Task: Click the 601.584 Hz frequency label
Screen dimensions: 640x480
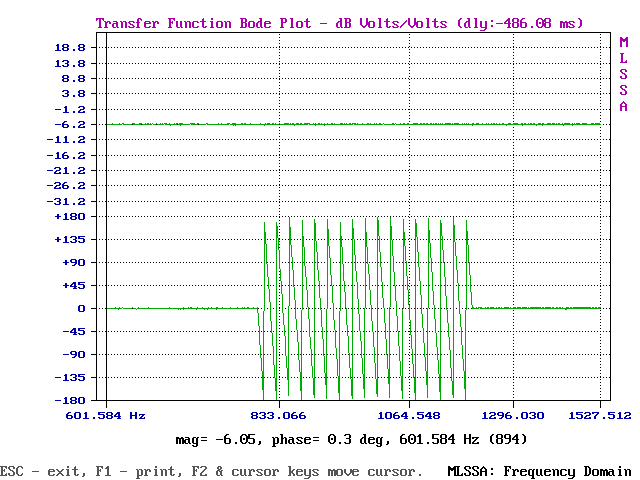Action: 105,416
